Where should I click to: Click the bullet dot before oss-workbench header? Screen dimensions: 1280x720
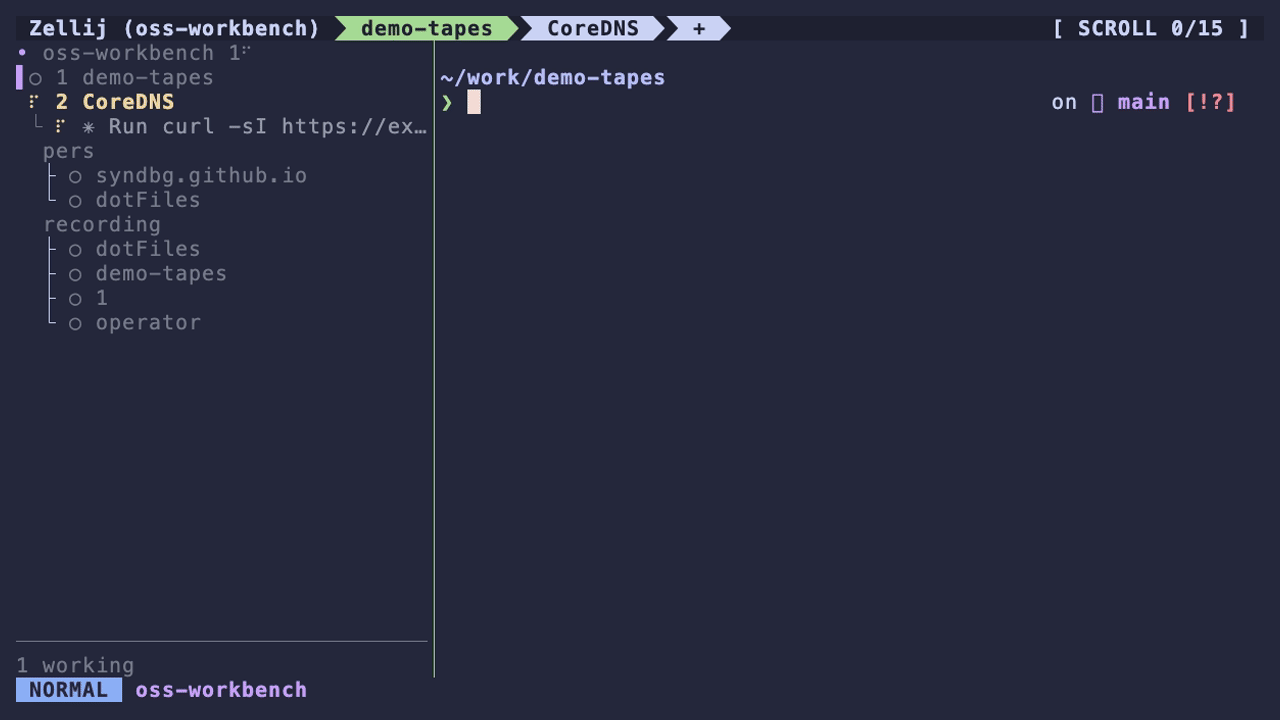[22, 52]
